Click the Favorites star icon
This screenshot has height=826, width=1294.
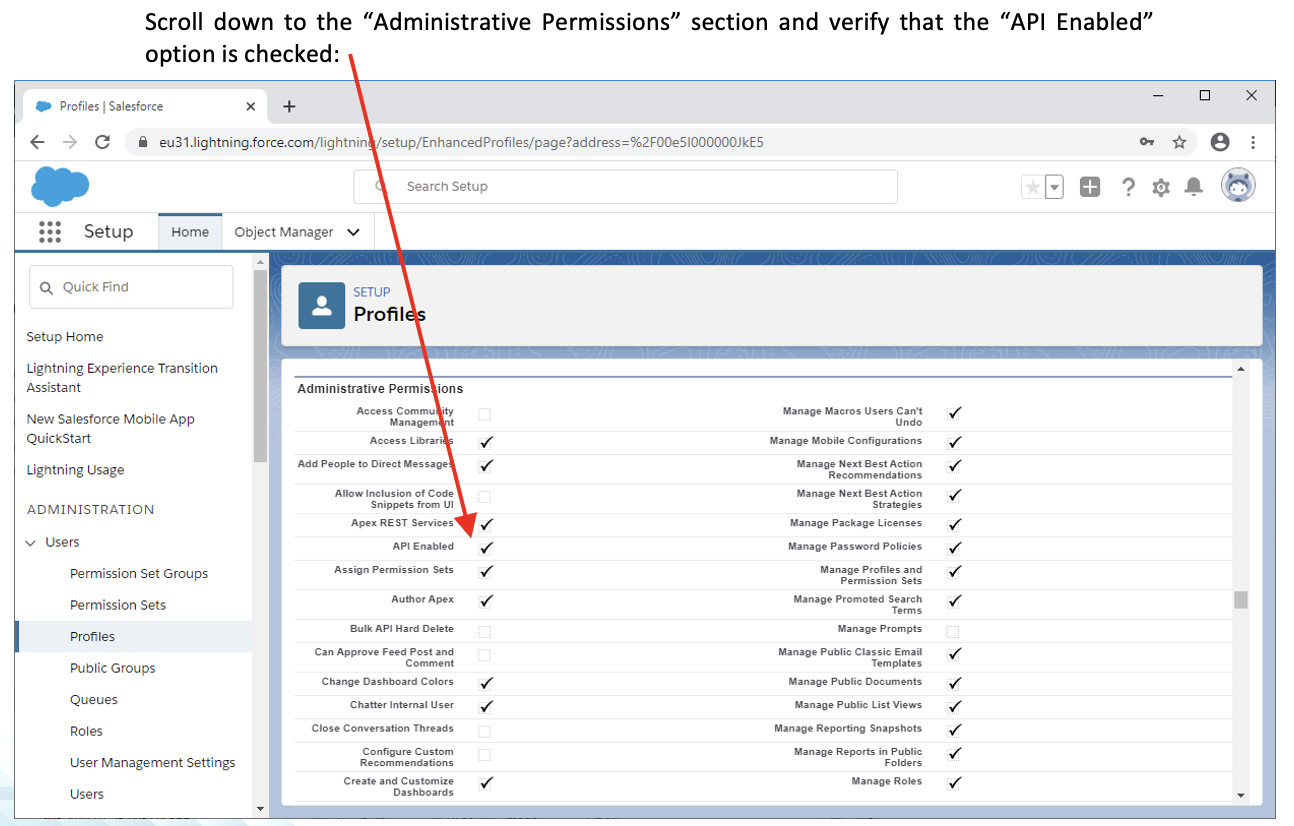click(x=1033, y=187)
